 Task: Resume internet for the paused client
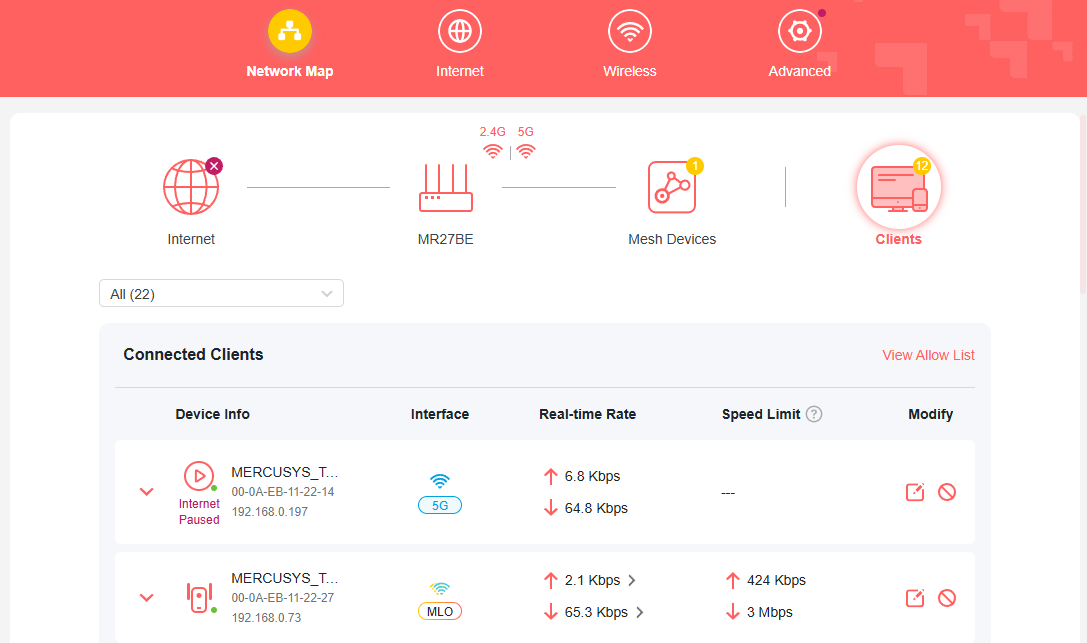coord(199,475)
